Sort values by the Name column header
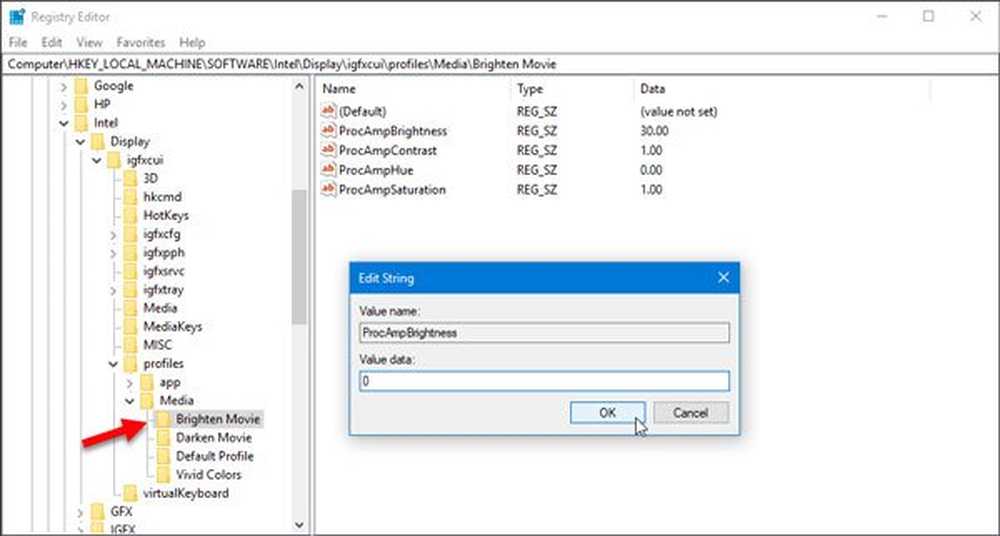This screenshot has height=536, width=1000. click(x=339, y=89)
